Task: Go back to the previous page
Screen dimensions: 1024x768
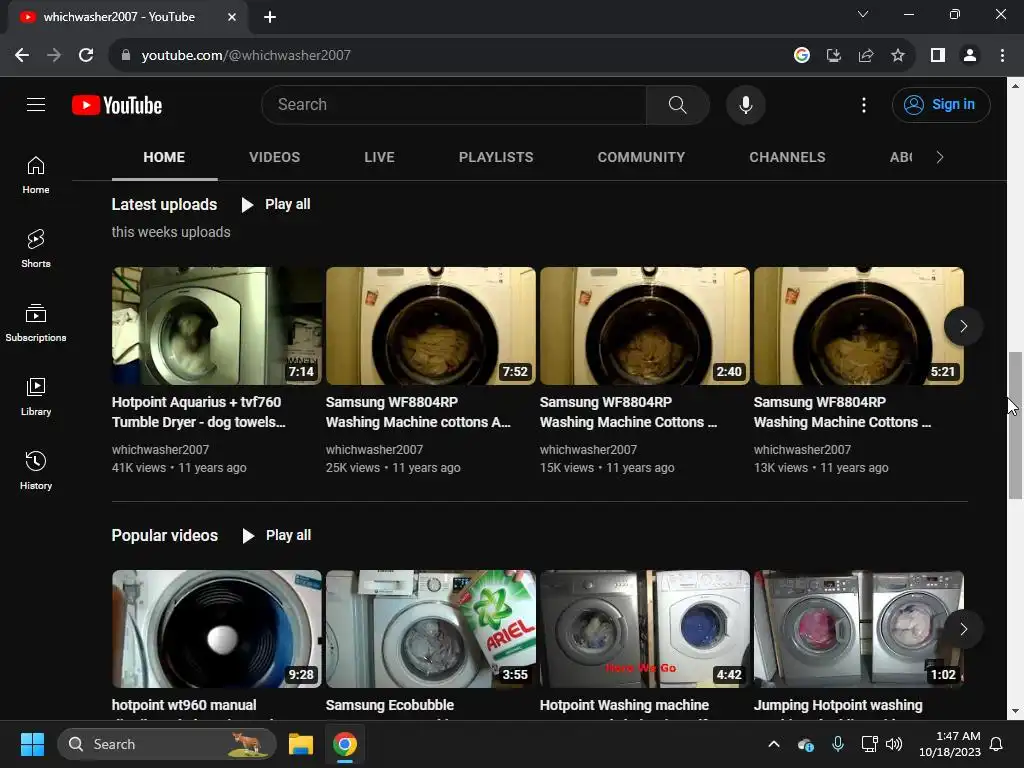Action: click(22, 55)
